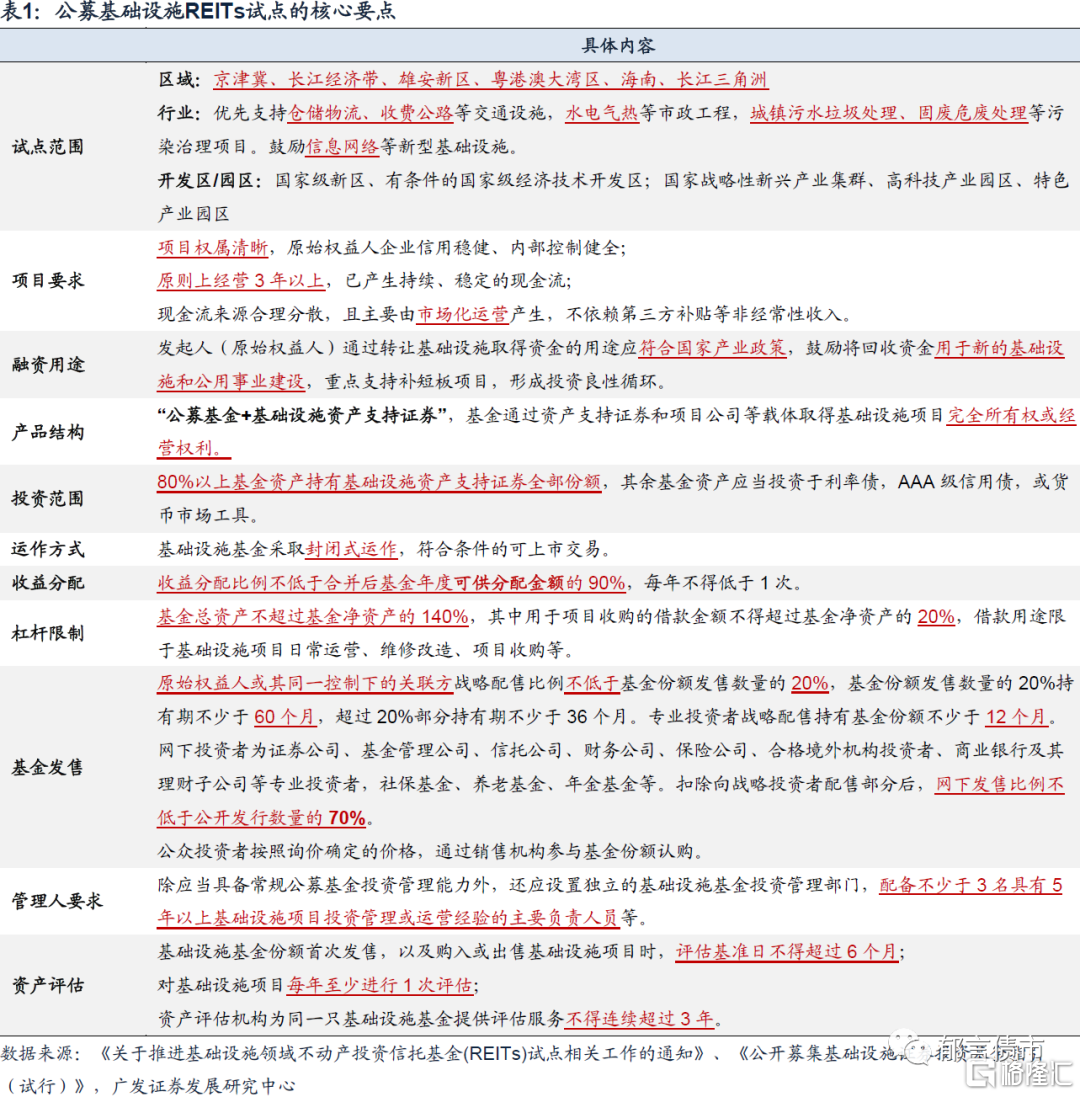The width and height of the screenshot is (1080, 1097).
Task: Click underlined text 项目权属清晰
Action: 212,247
